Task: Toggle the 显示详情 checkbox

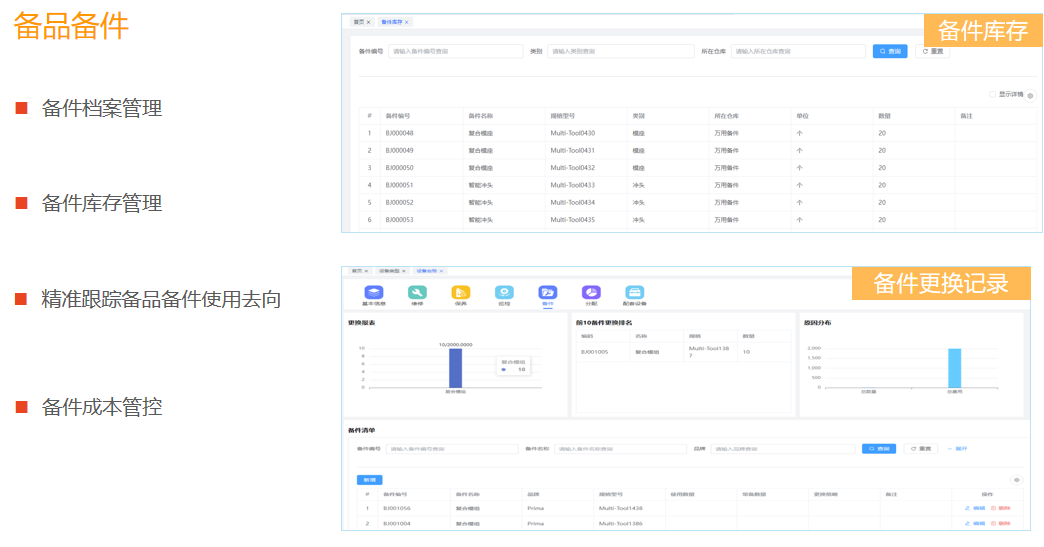Action: (993, 95)
